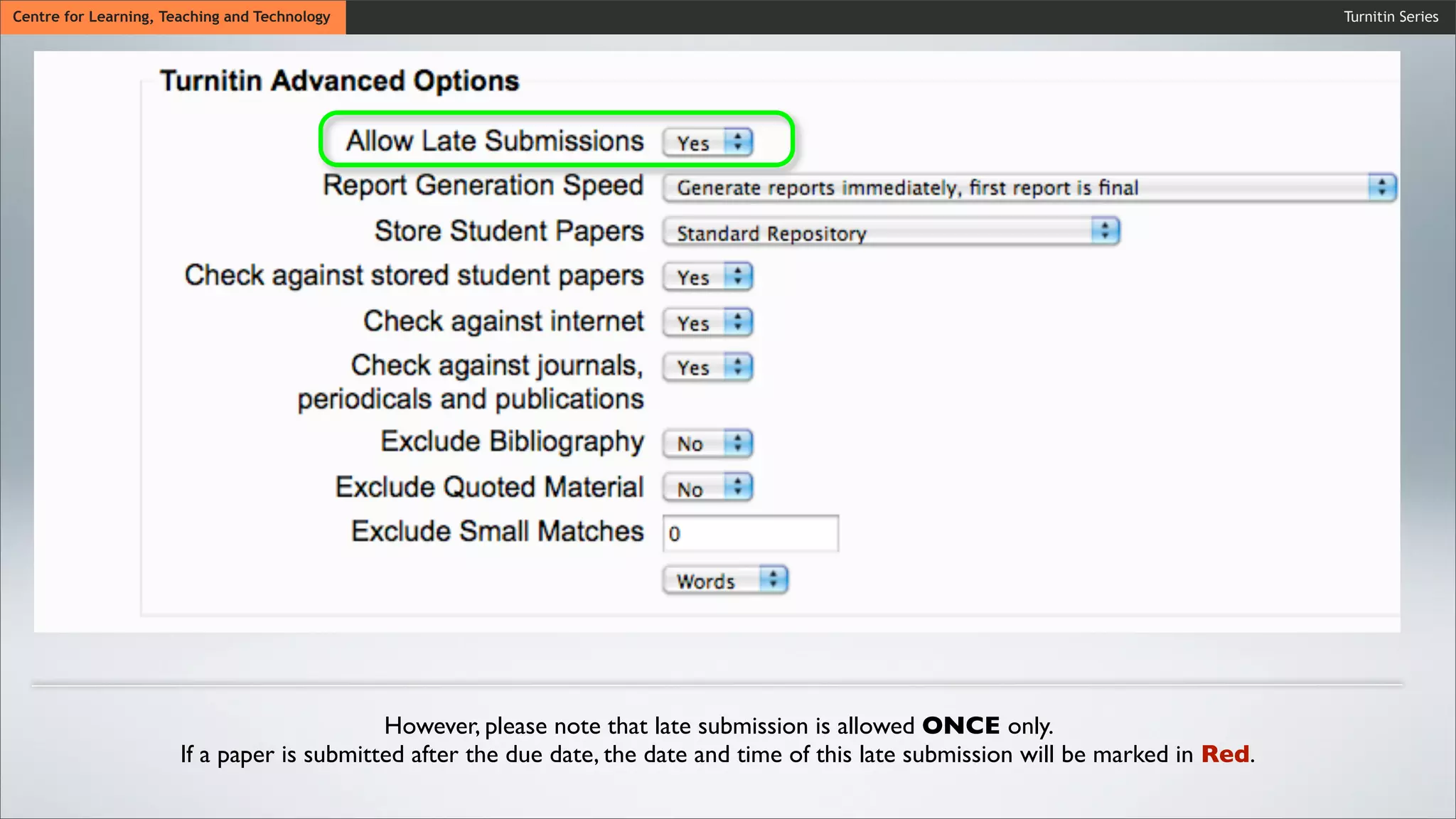Click the Centre for Learning, Teaching and Technology banner
This screenshot has height=819, width=1456.
[172, 17]
